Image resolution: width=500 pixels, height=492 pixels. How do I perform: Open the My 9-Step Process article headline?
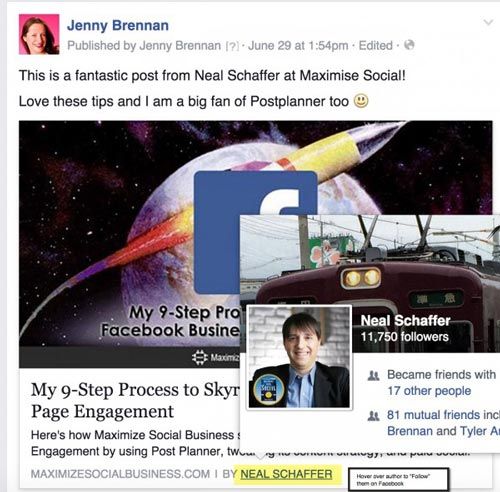click(135, 400)
